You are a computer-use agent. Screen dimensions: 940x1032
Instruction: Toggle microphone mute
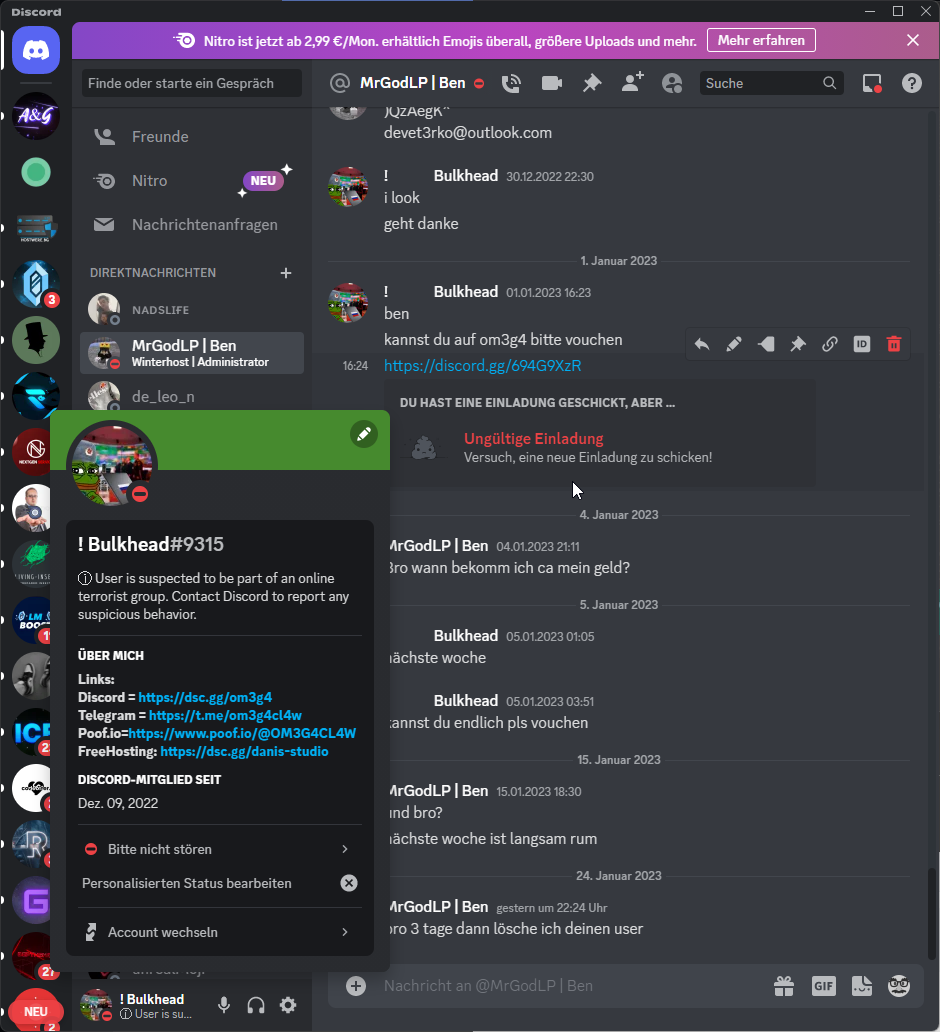click(224, 1005)
